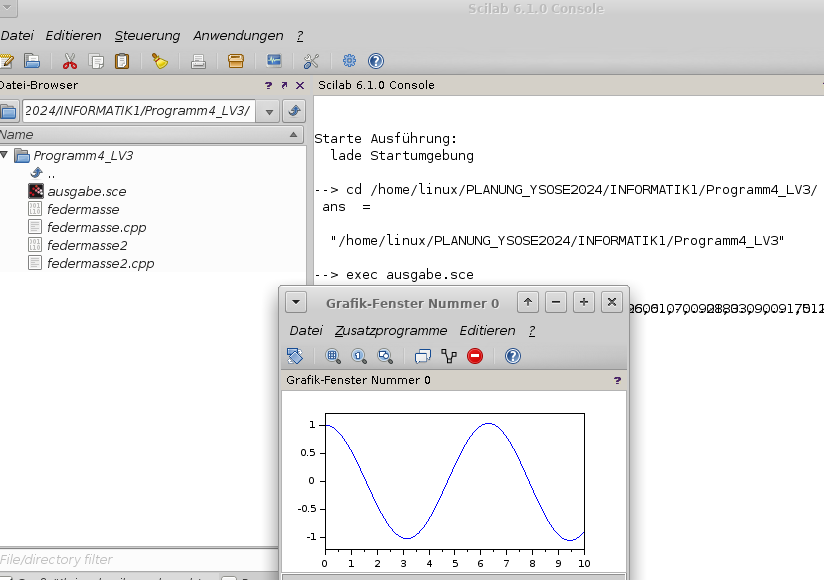Open Scilab help from the main toolbar
Screen dimensions: 824x580
[376, 61]
